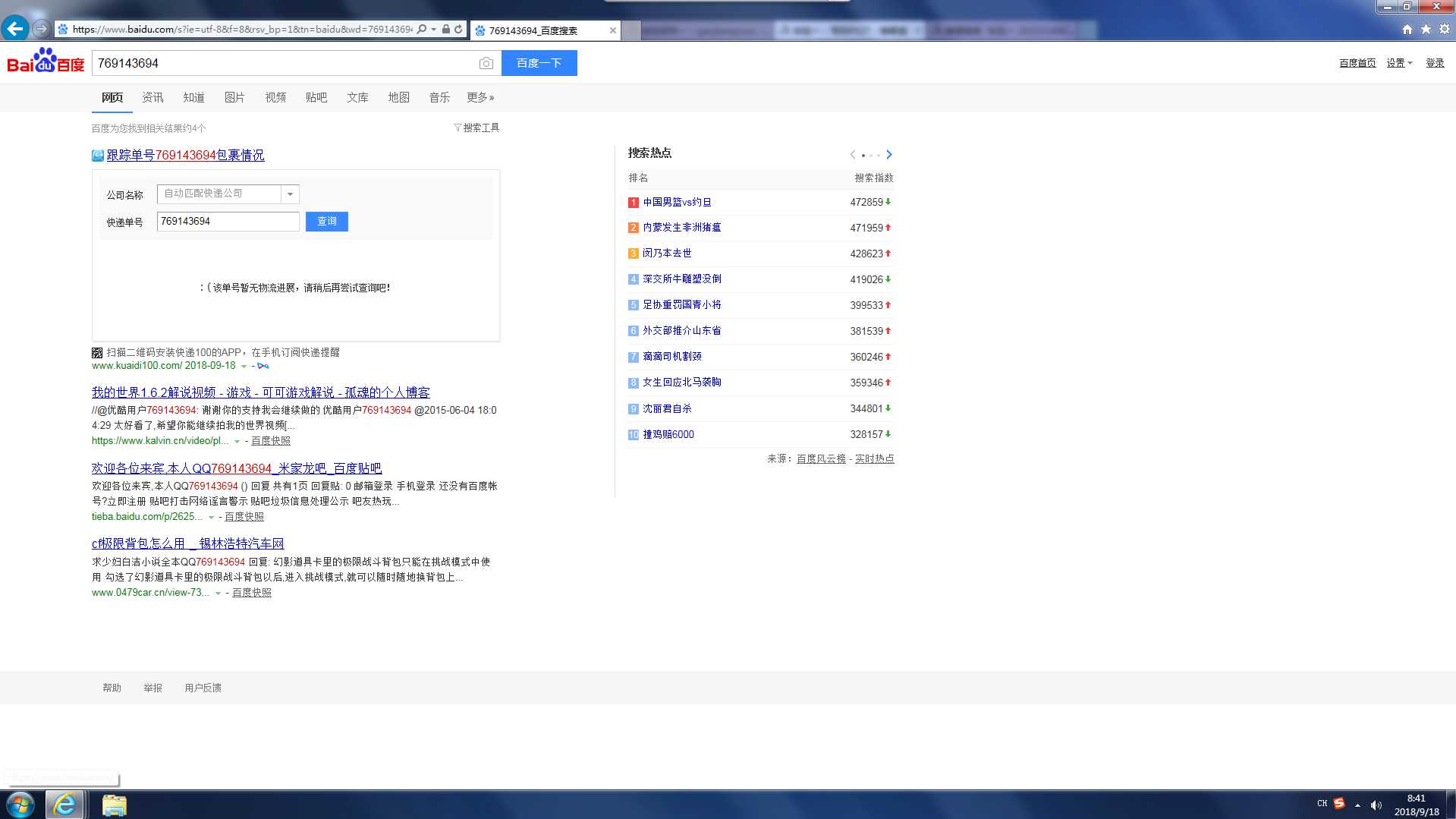Open address bar autocomplete dropdown arrow

coord(433,30)
